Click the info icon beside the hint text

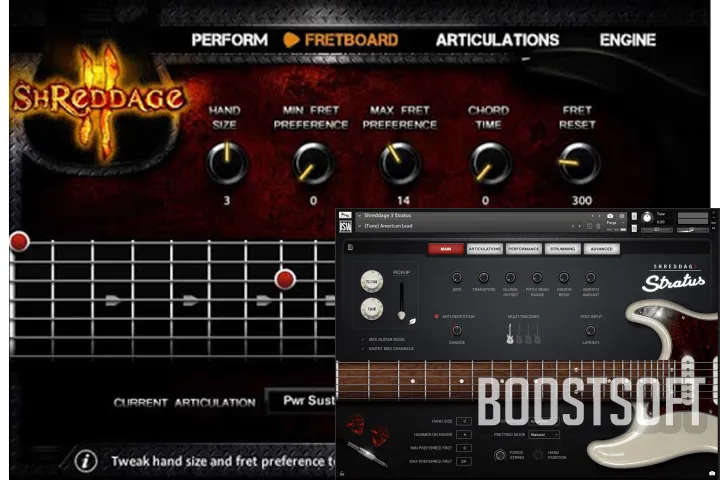(86, 461)
